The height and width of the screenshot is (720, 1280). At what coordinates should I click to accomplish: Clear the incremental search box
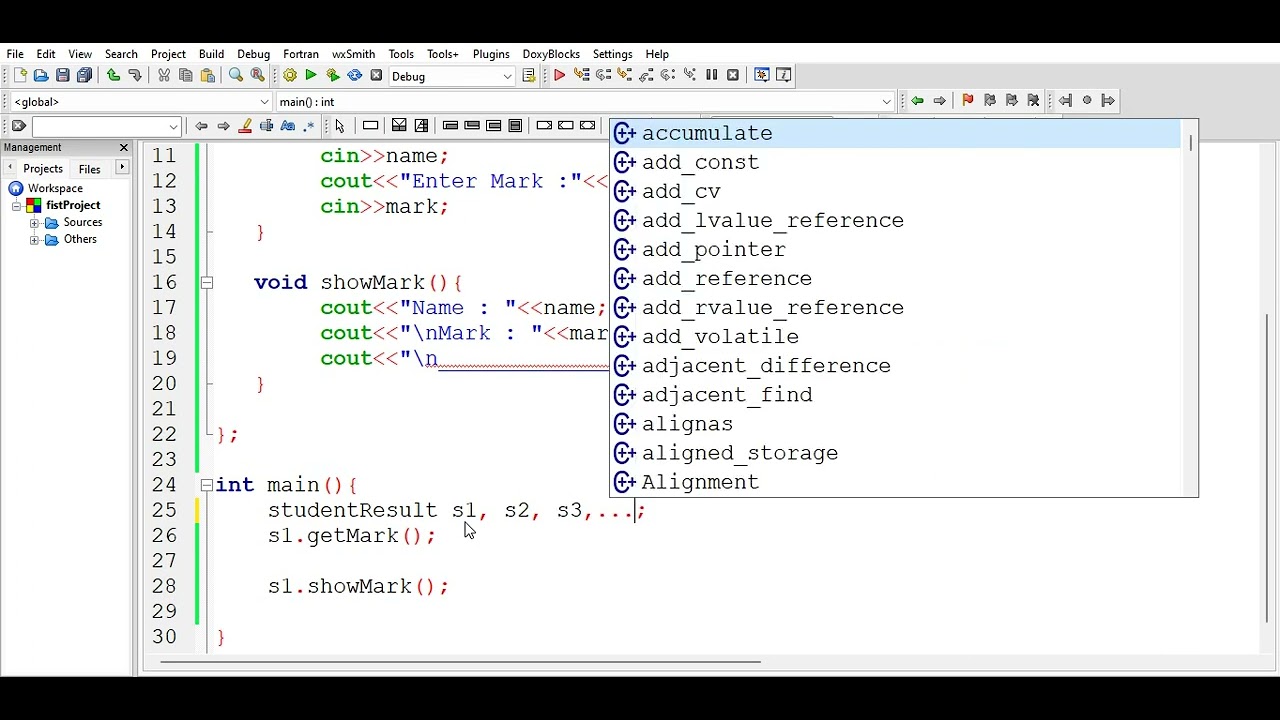18,126
